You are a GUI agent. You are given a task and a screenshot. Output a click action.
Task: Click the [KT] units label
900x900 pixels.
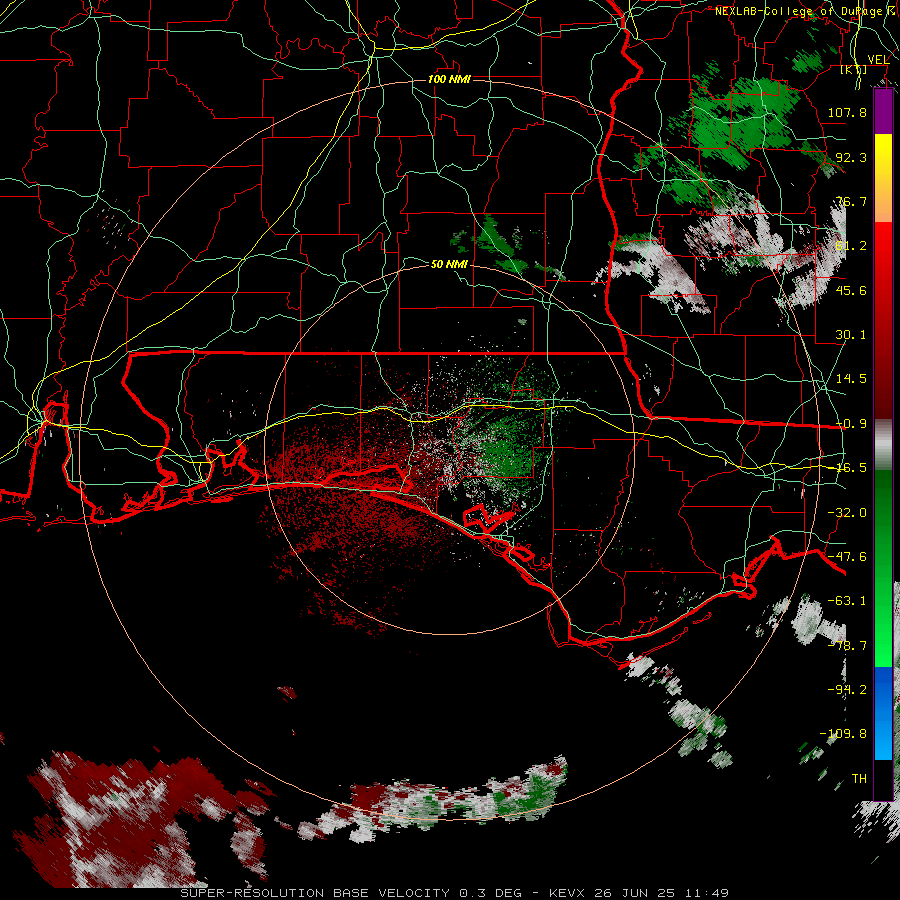[x=854, y=70]
